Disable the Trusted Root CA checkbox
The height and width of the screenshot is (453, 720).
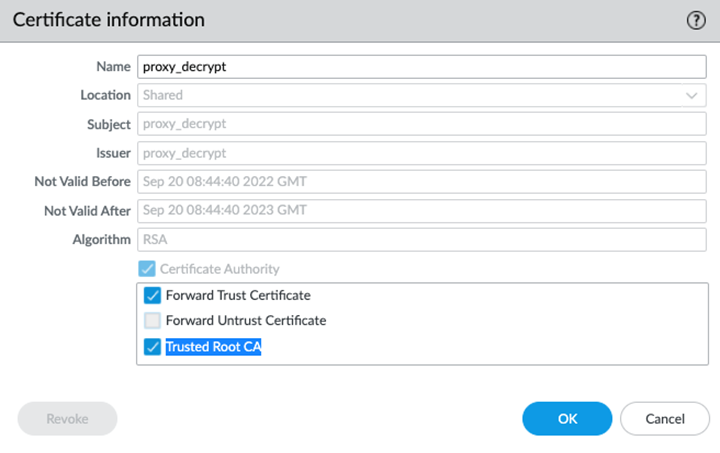(152, 347)
